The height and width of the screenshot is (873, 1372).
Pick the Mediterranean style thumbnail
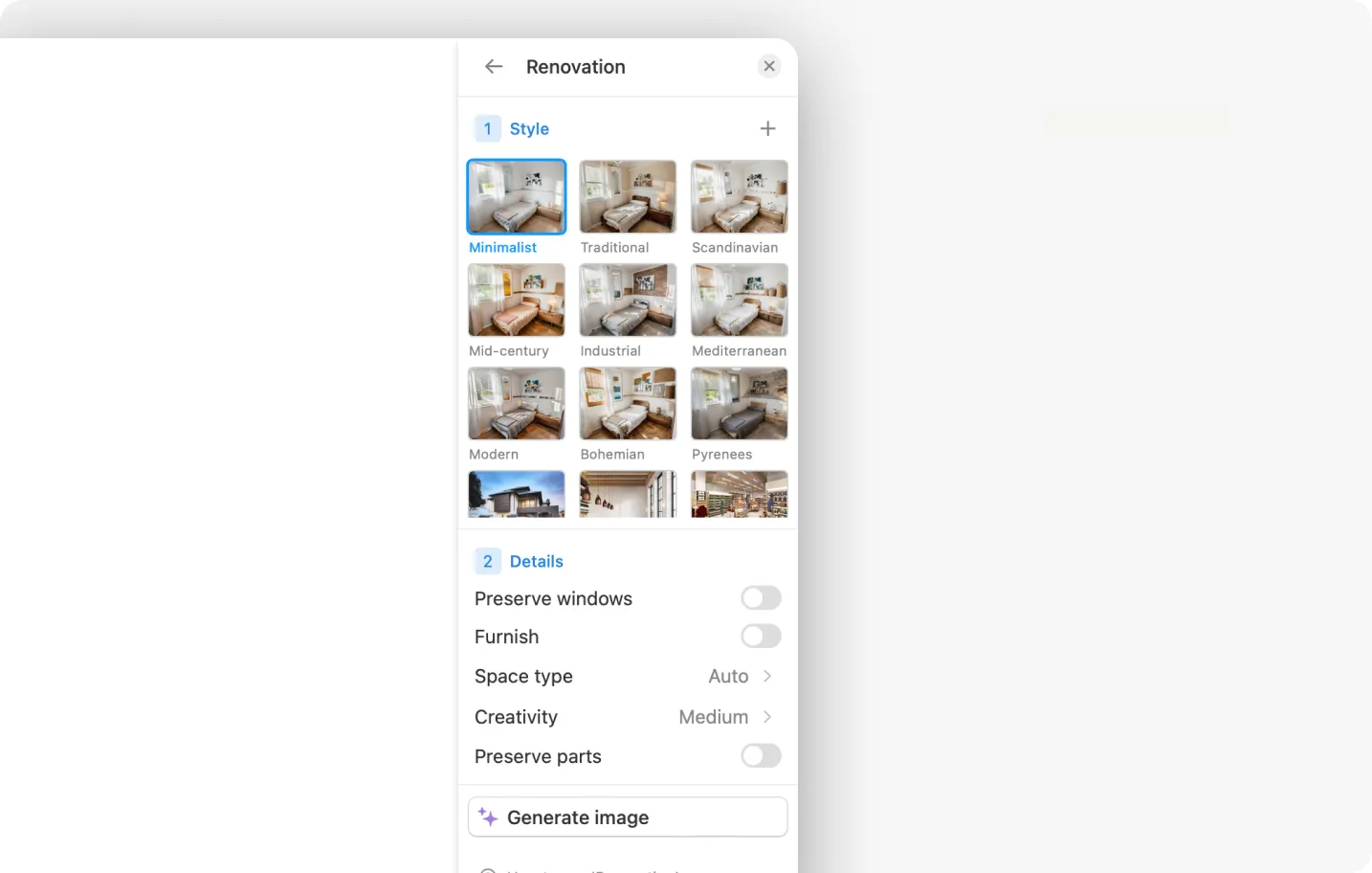[x=740, y=300]
